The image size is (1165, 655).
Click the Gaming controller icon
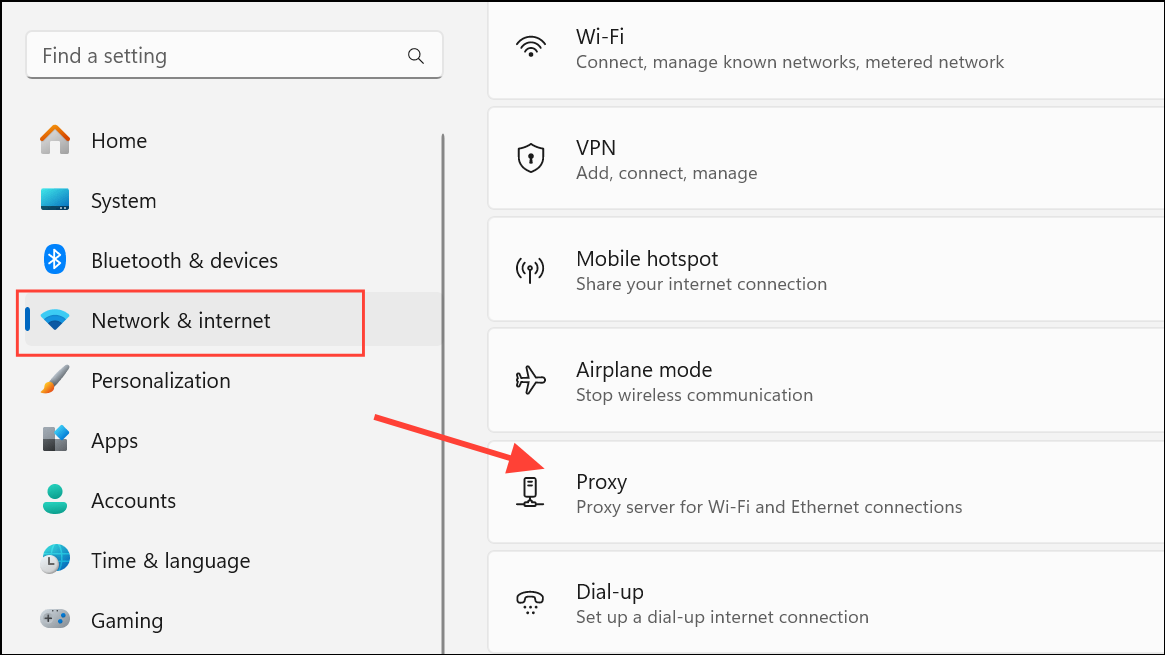tap(56, 620)
